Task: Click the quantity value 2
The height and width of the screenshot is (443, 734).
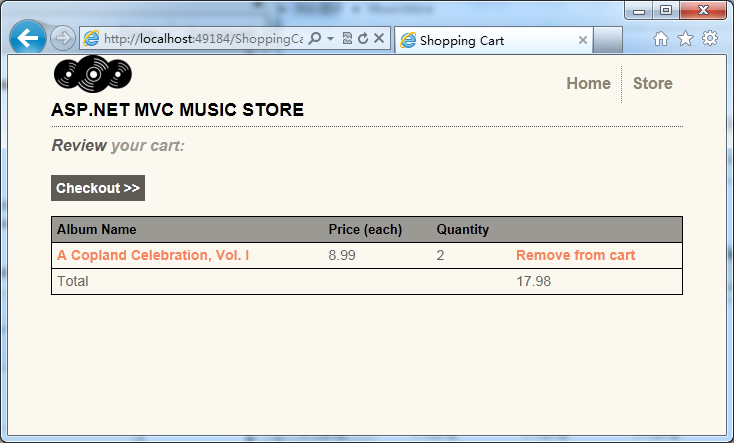Action: [x=440, y=255]
